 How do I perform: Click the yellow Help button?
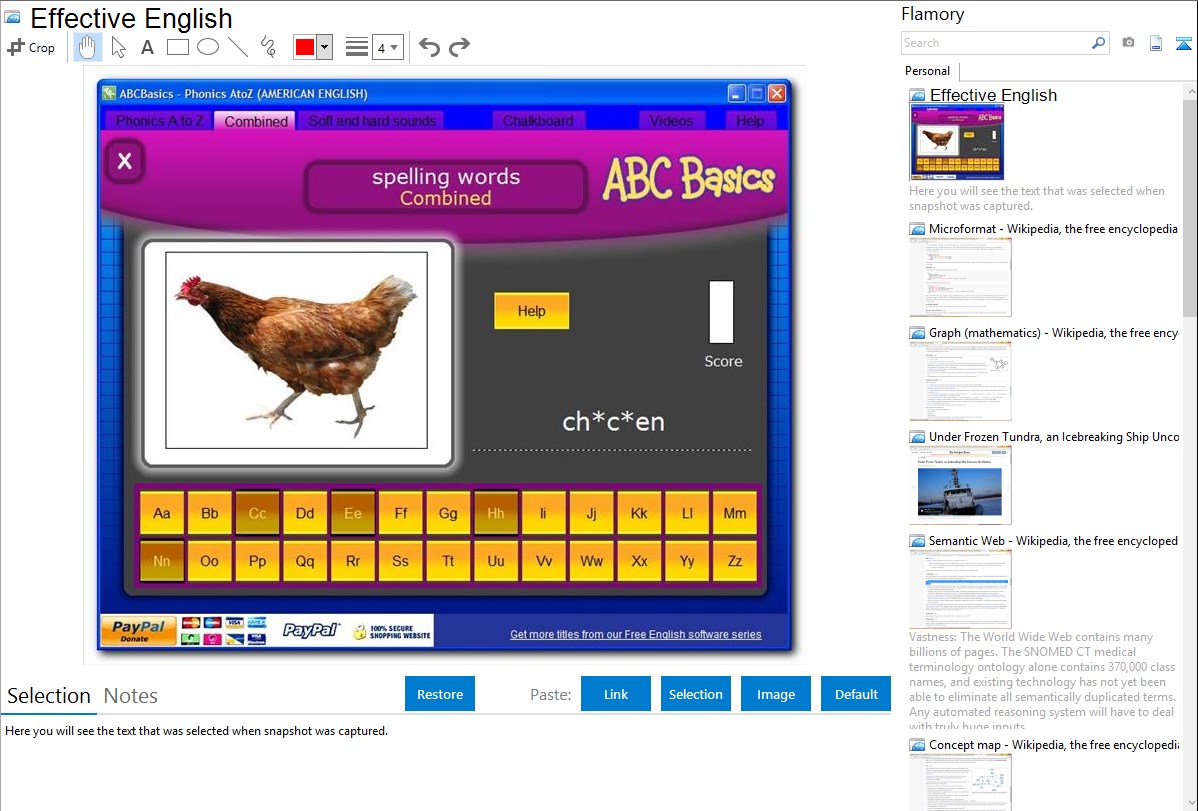[531, 311]
